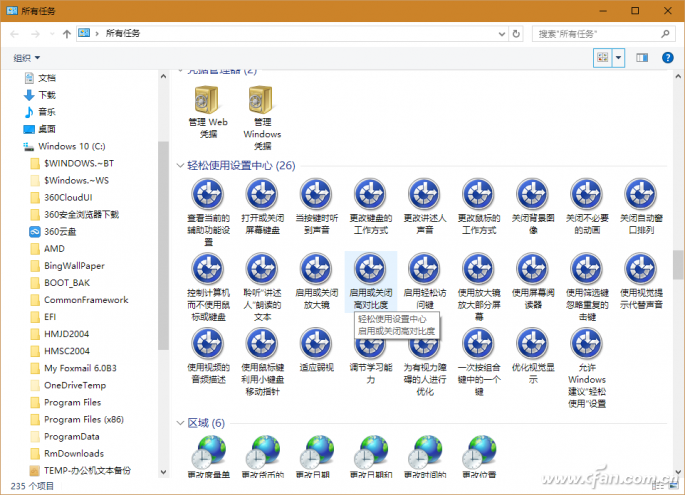Select the 下载 folder in sidebar

(47, 94)
